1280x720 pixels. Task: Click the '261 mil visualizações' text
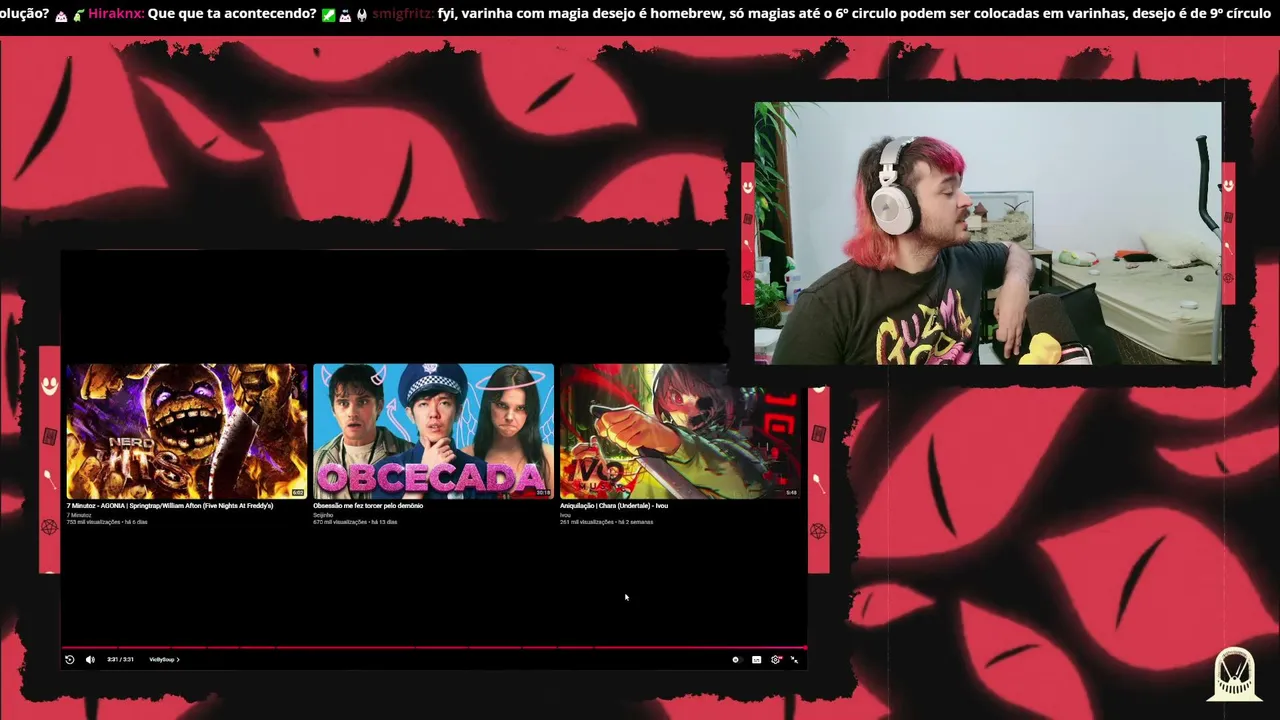[x=586, y=522]
